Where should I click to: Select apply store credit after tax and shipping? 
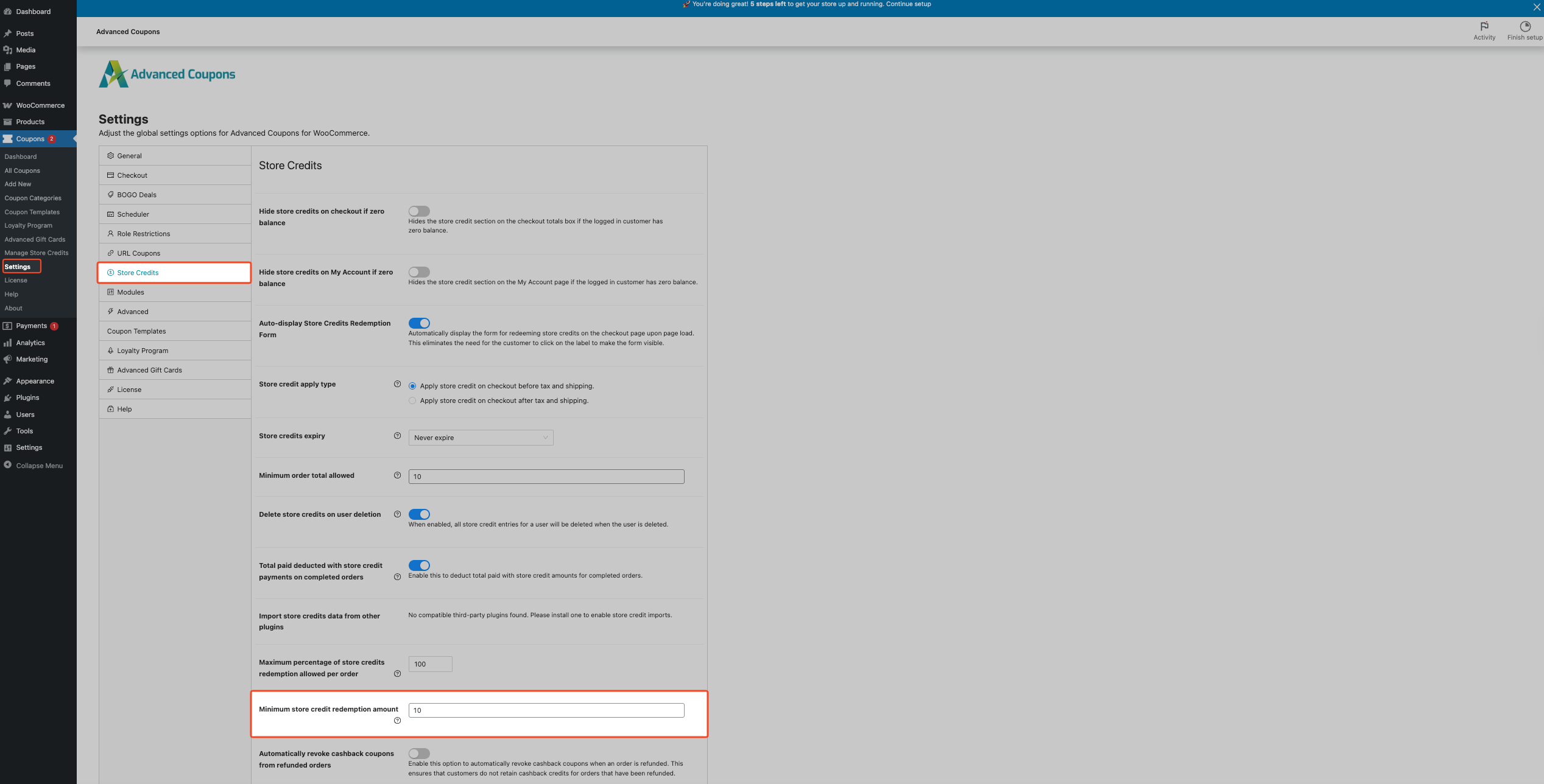(x=412, y=401)
